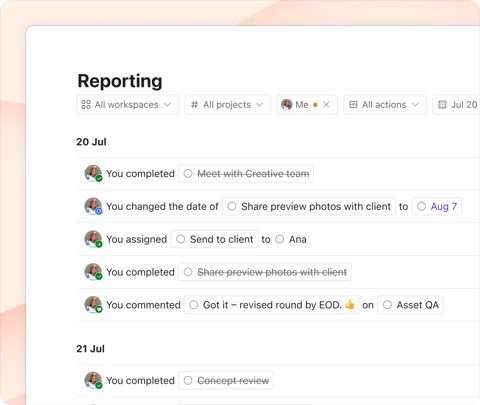The width and height of the screenshot is (480, 405).
Task: Click the actions icon in All actions filter
Action: click(x=353, y=105)
